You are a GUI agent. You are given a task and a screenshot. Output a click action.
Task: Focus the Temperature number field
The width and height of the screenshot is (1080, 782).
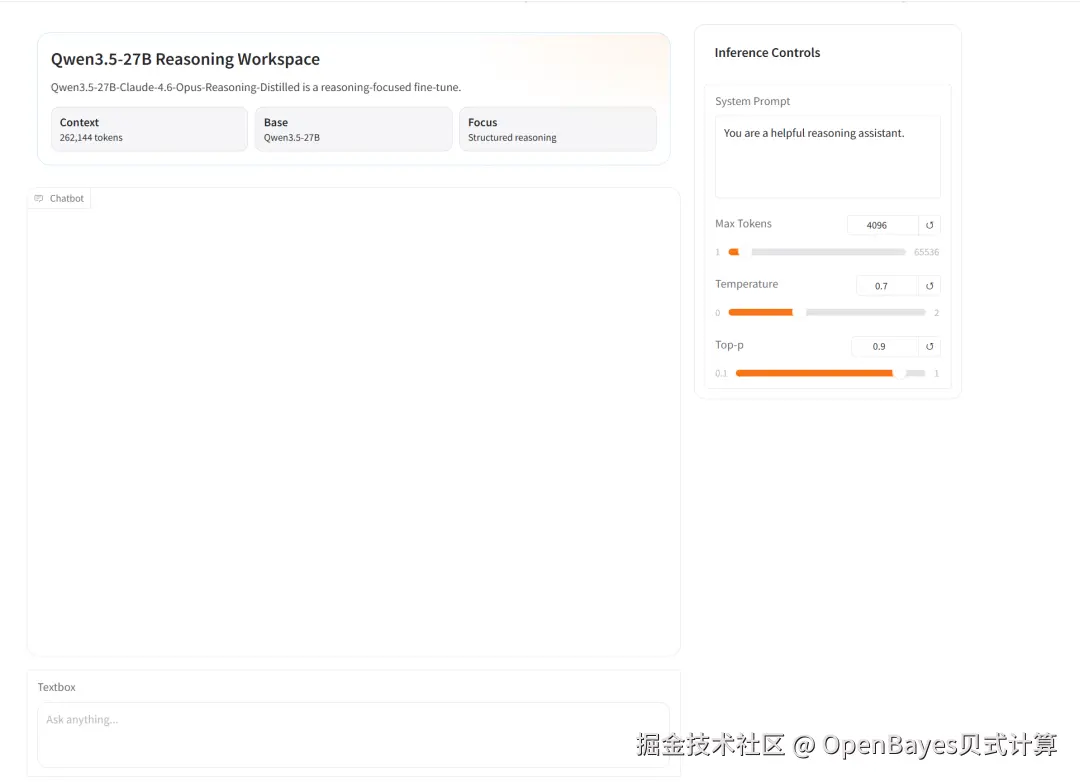tap(887, 286)
